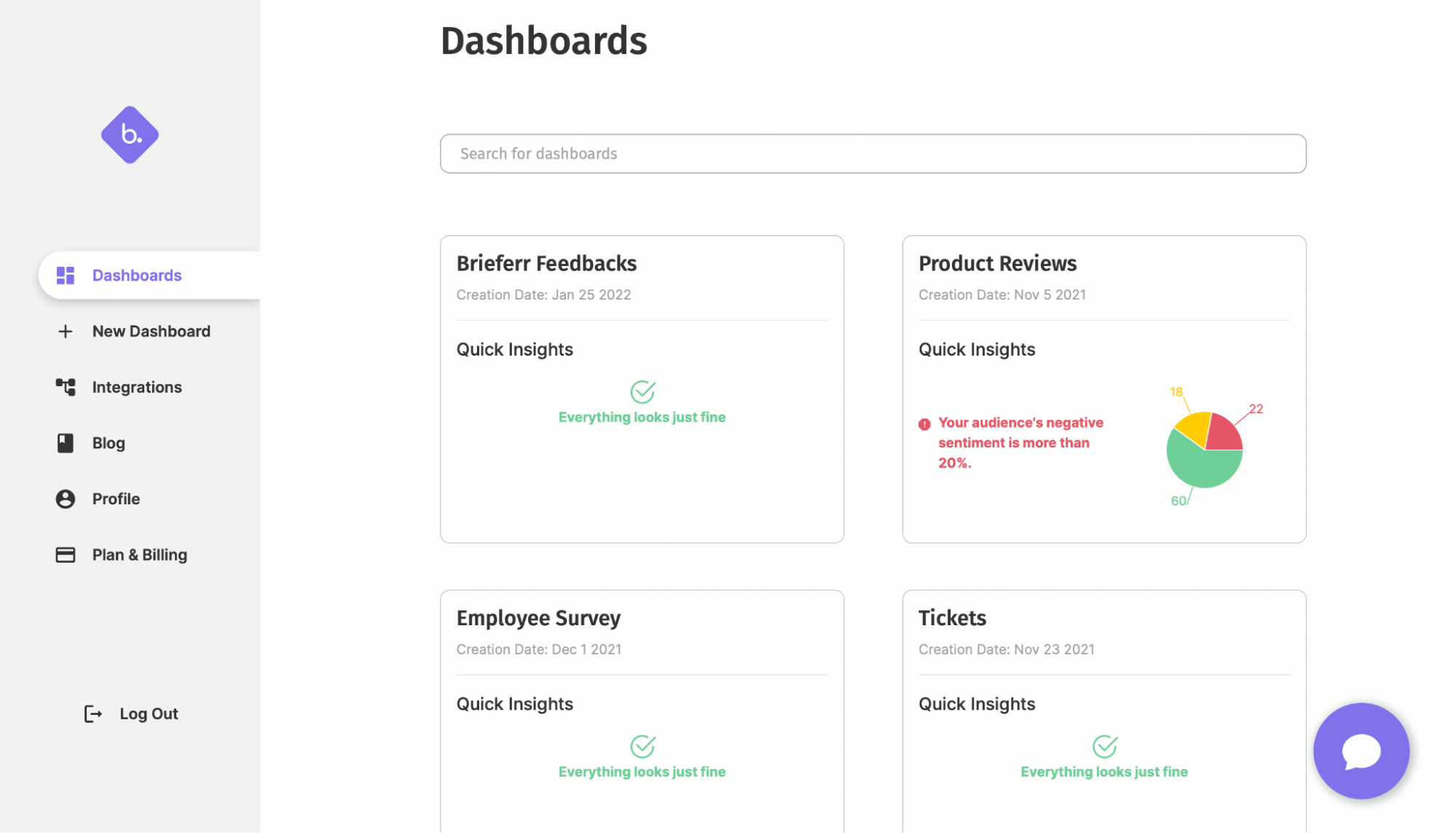Click the Dashboards grid icon in sidebar
Viewport: 1456px width, 833px height.
click(x=66, y=275)
